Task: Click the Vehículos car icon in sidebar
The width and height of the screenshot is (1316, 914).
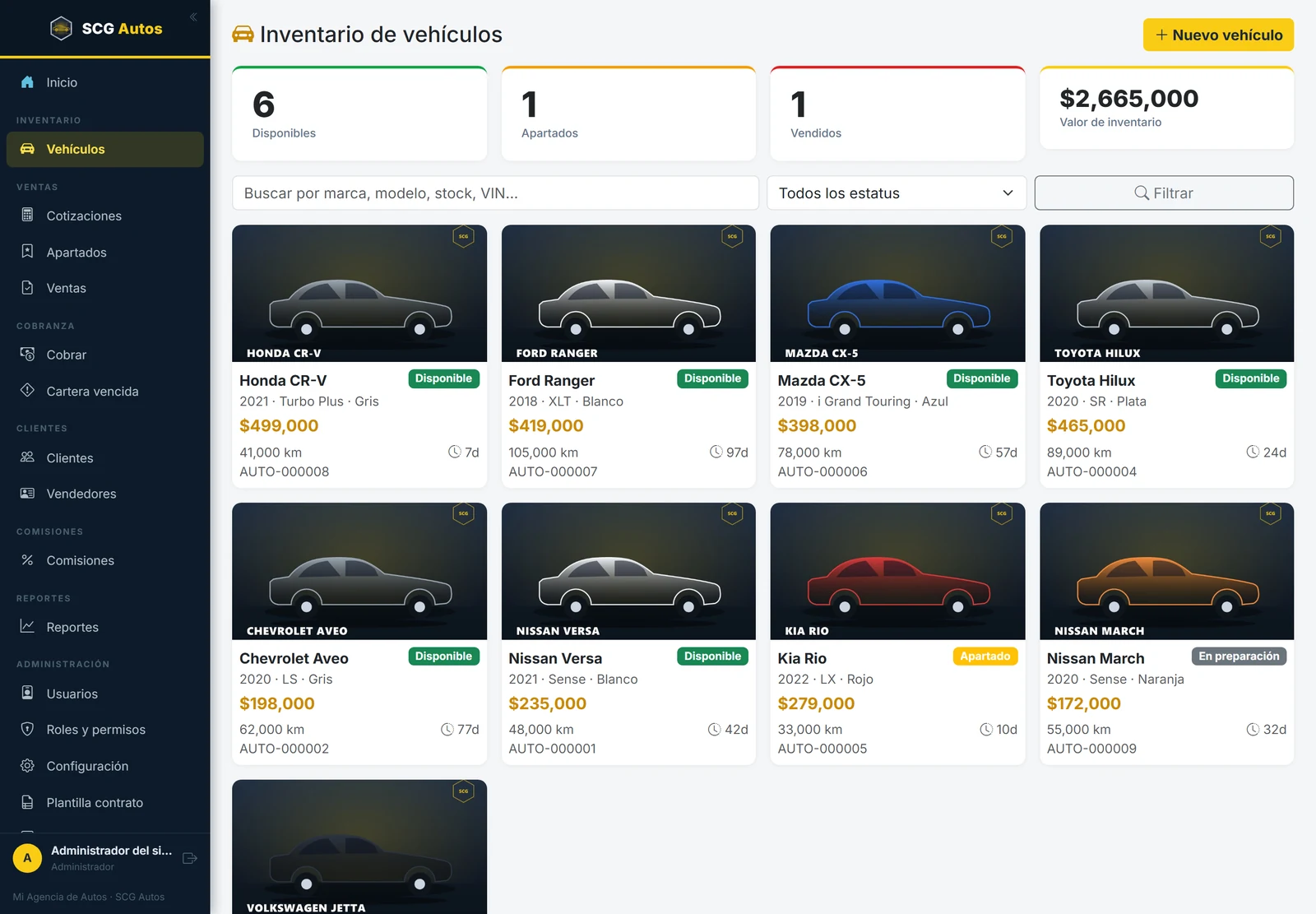Action: (27, 149)
